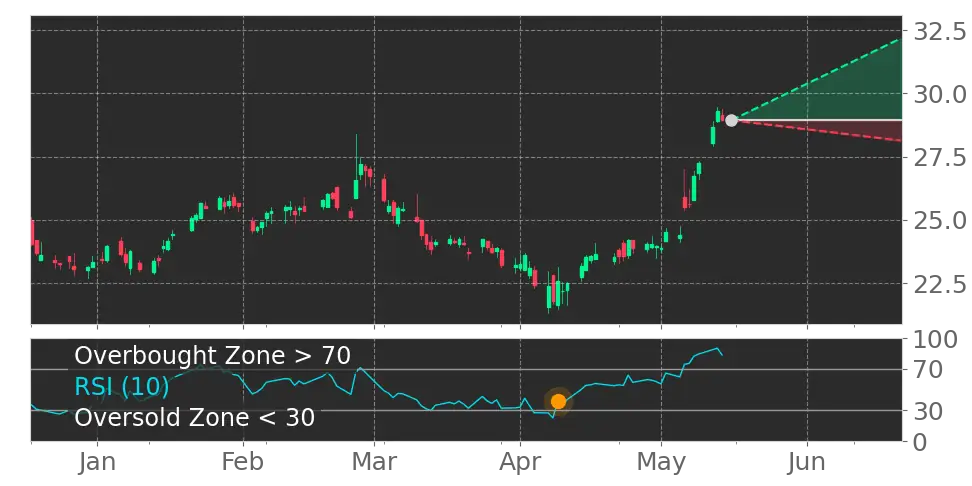
Task: Click the 30.0 price axis label
Action: pyautogui.click(x=940, y=94)
